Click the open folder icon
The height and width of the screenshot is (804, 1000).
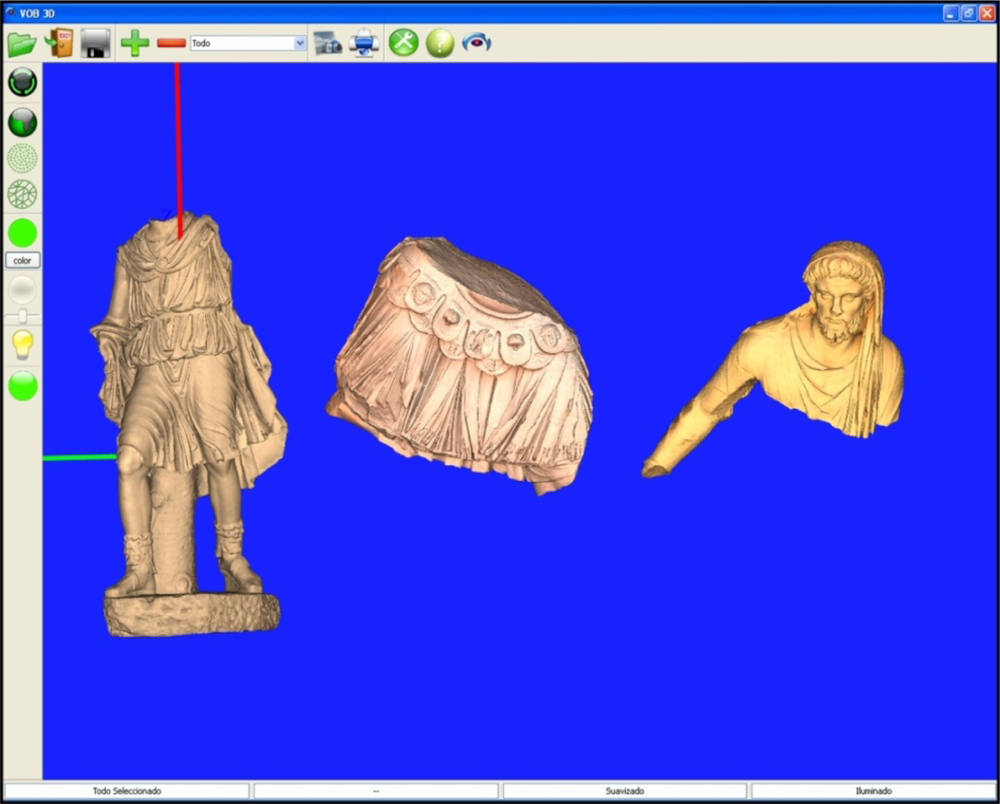tap(21, 43)
